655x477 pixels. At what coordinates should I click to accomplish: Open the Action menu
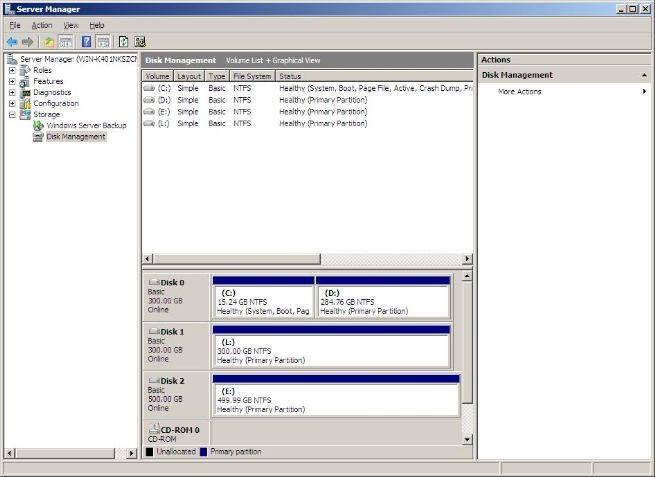[42, 25]
